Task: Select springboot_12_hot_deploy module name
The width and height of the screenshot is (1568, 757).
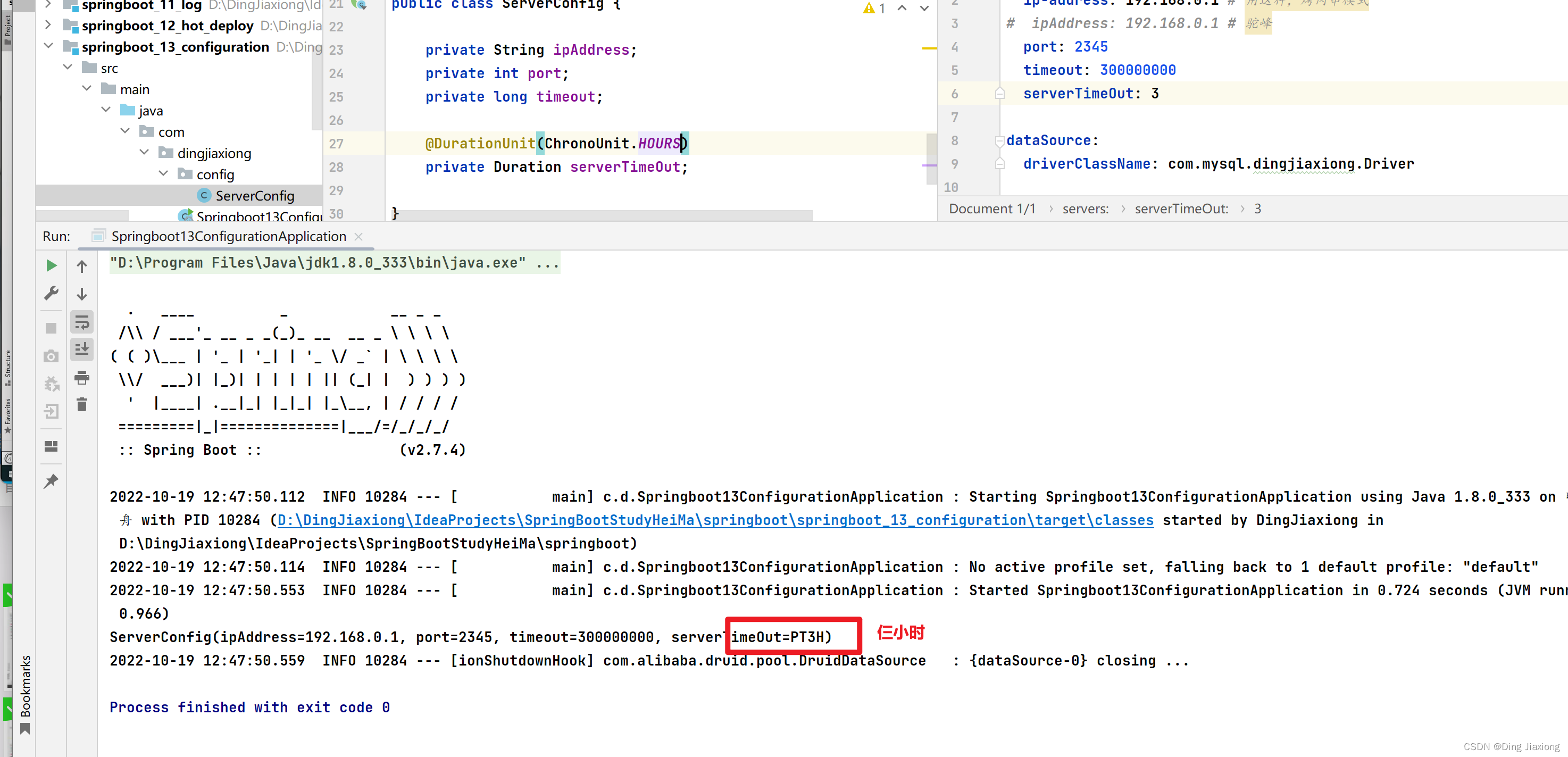Action: (168, 26)
